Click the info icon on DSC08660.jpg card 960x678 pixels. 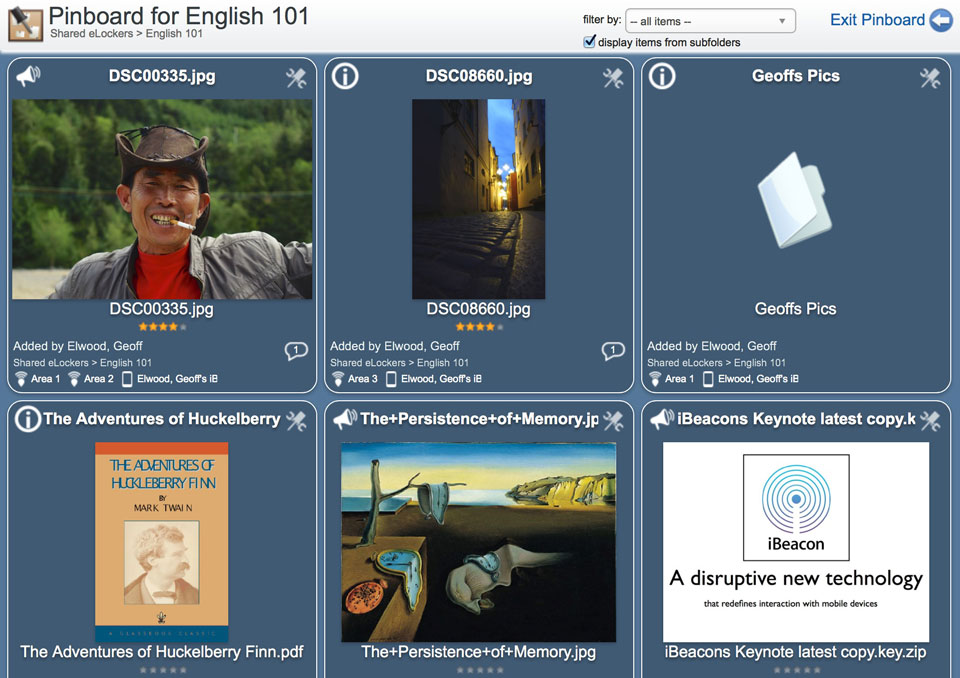tap(345, 77)
